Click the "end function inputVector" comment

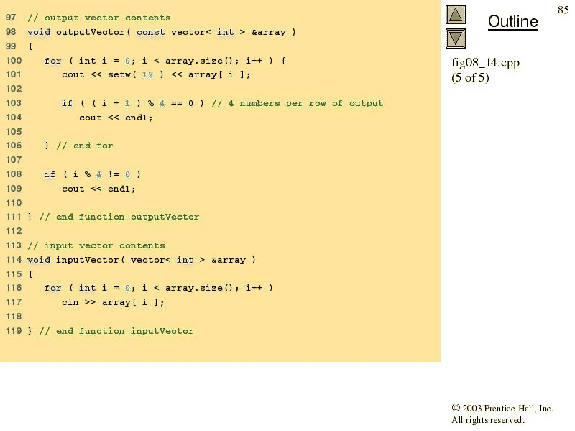pyautogui.click(x=116, y=331)
